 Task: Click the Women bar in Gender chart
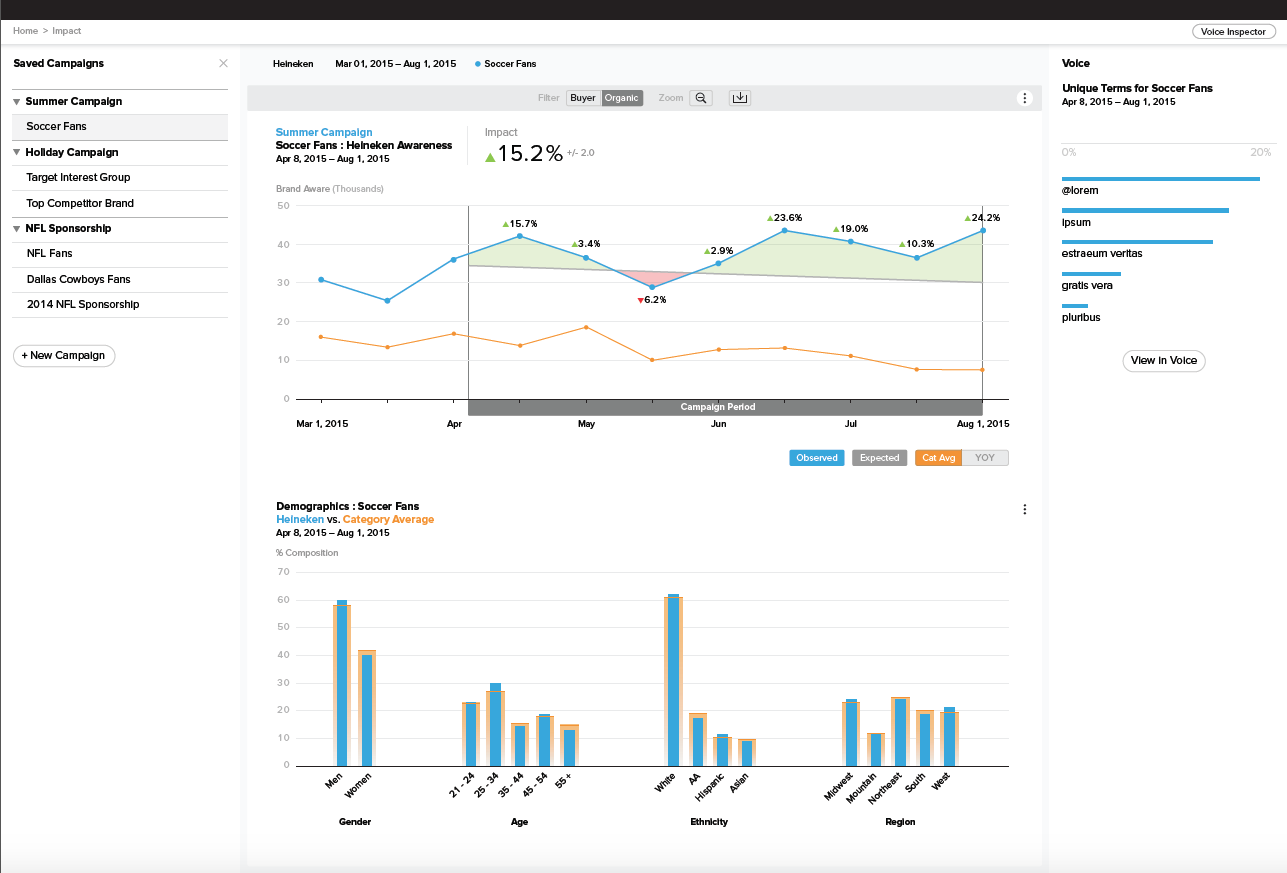point(367,708)
